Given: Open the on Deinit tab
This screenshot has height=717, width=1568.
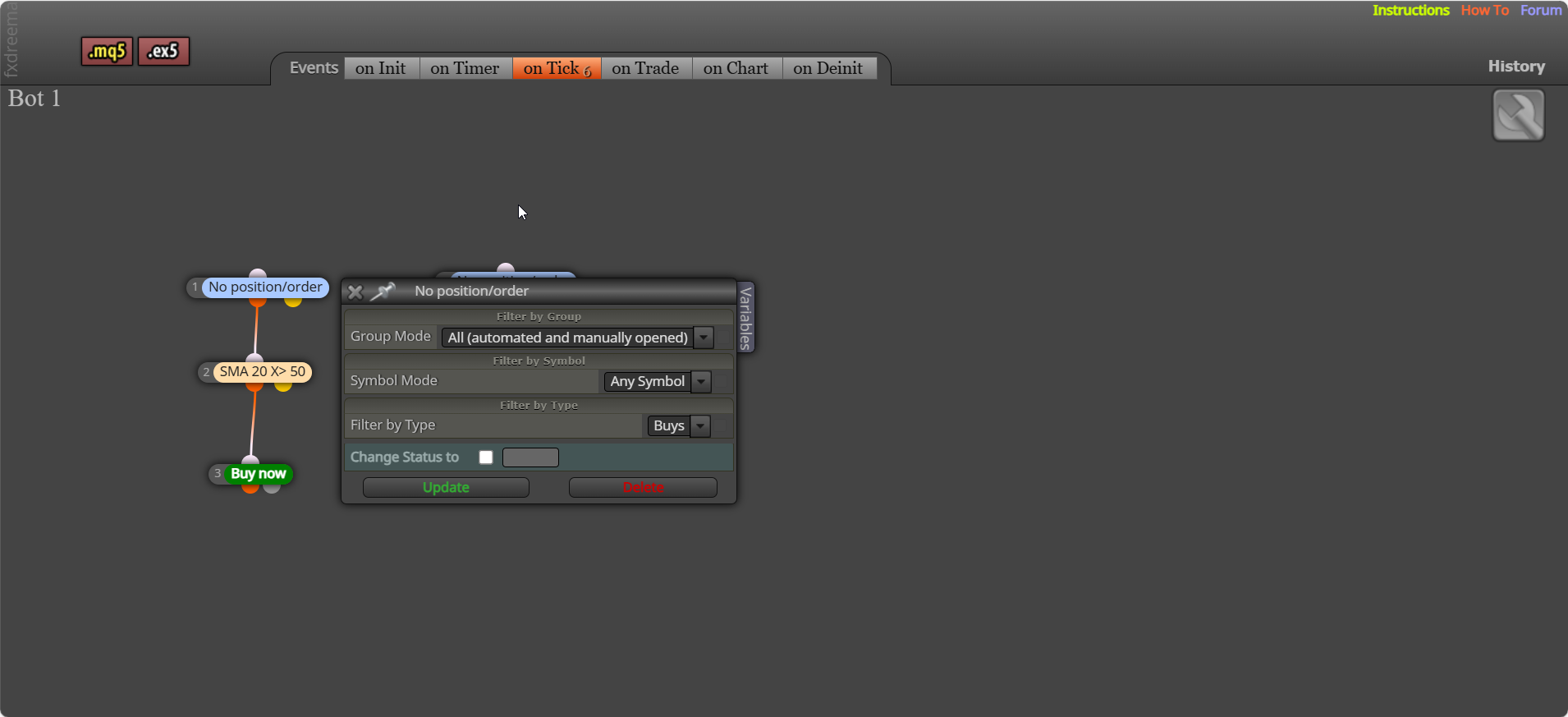Looking at the screenshot, I should 828,68.
